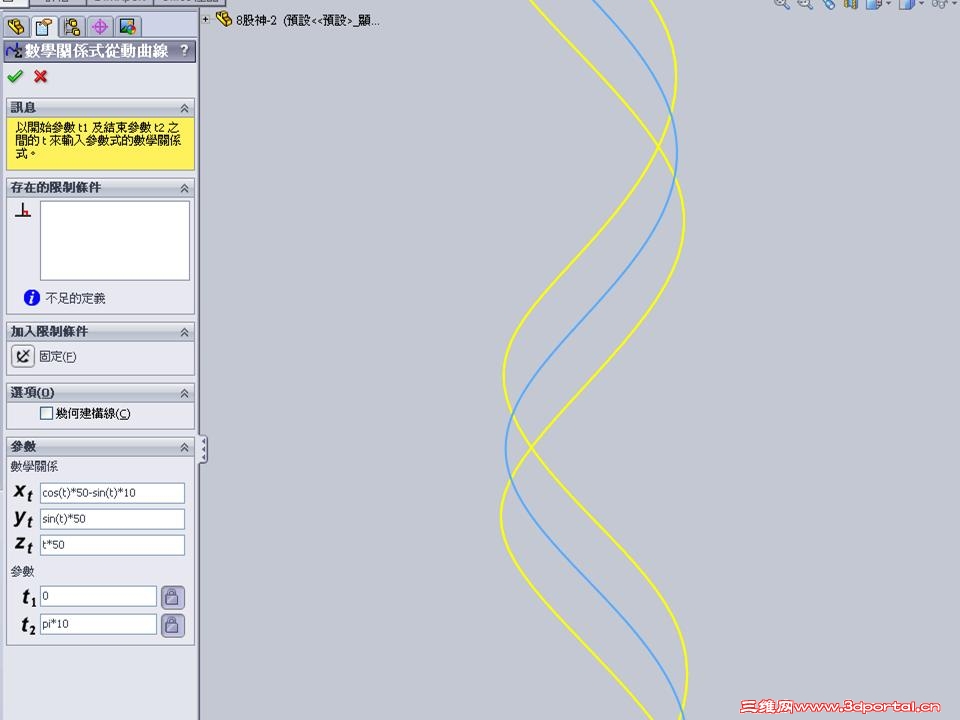Image resolution: width=960 pixels, height=720 pixels.
Task: Toggle the lock beside t2 parameter
Action: point(173,625)
